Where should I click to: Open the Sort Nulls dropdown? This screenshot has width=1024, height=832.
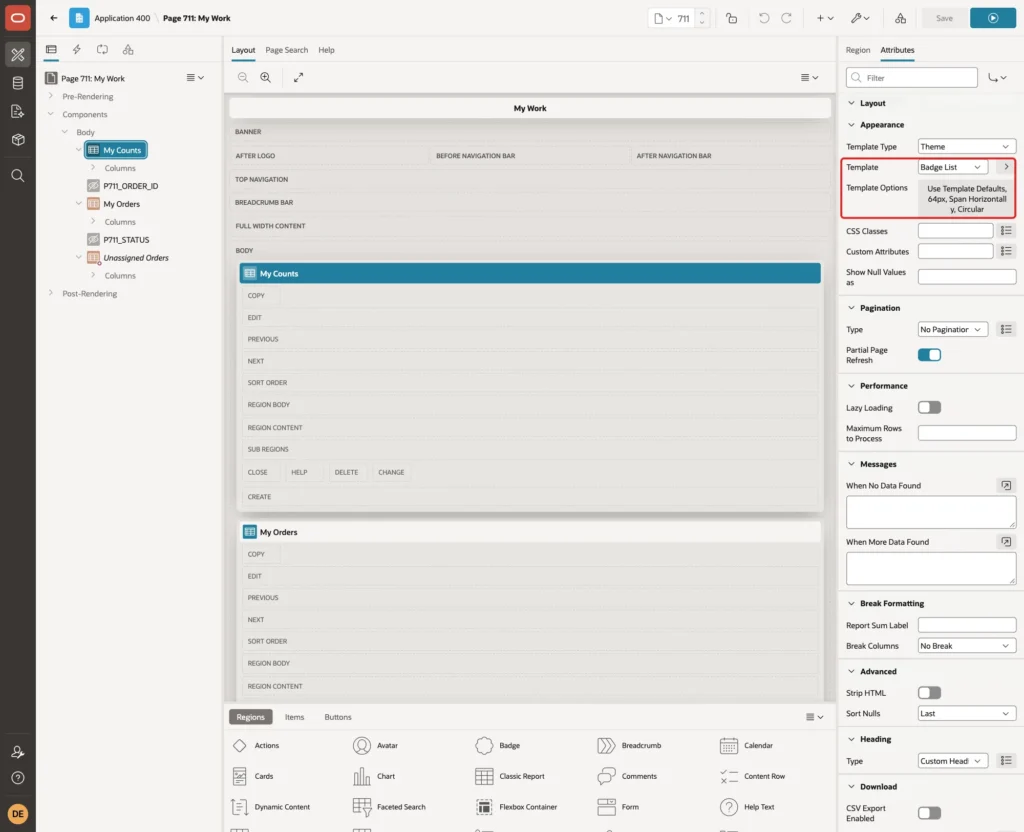[967, 713]
